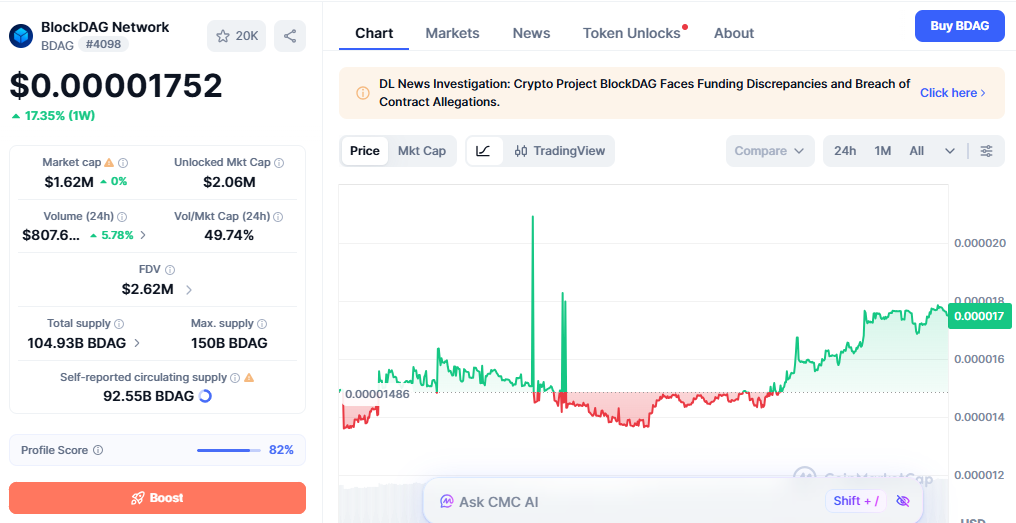Open the Market cap warning triangle icon
This screenshot has height=523, width=1016.
tap(109, 163)
